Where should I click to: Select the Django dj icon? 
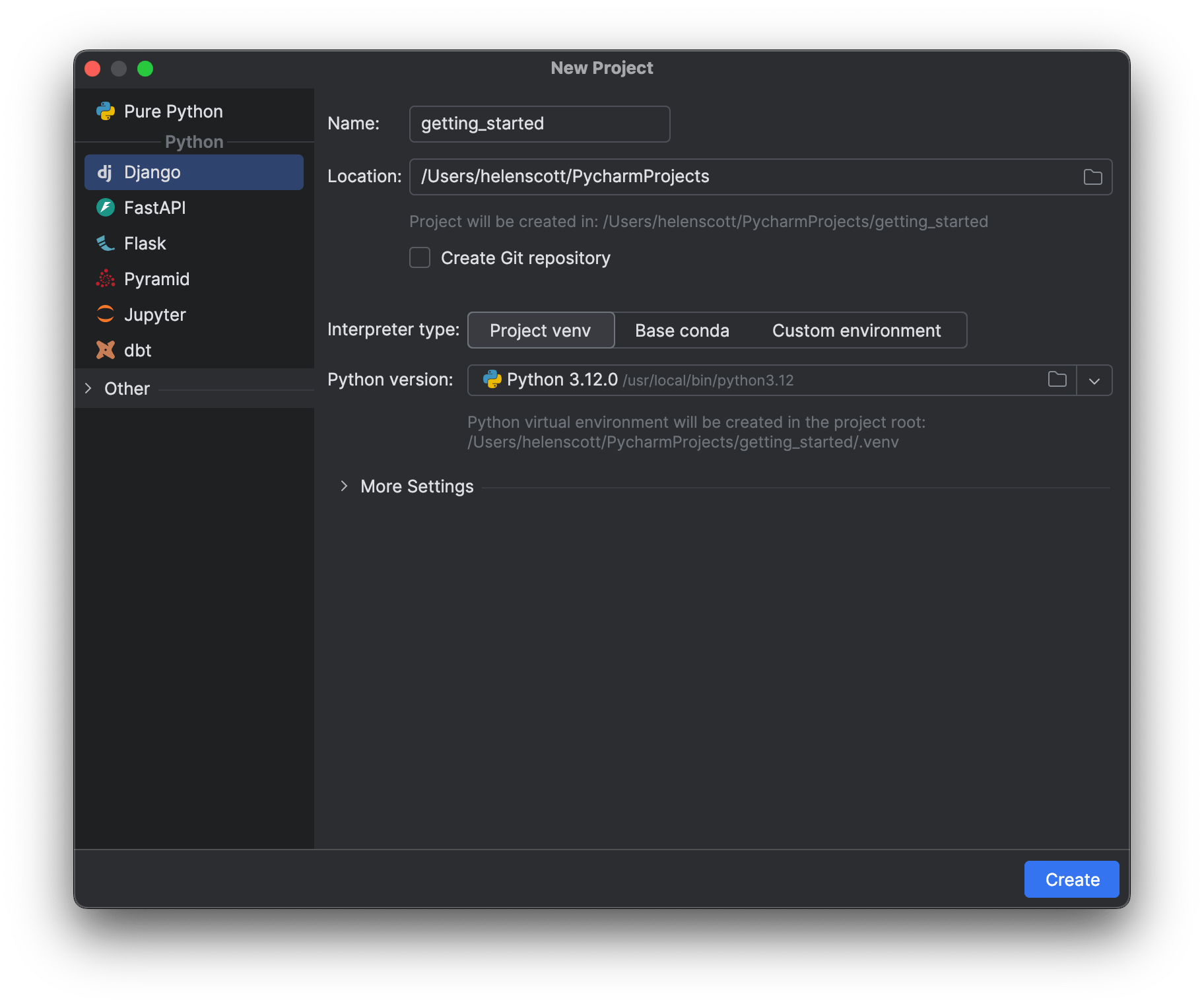click(105, 172)
